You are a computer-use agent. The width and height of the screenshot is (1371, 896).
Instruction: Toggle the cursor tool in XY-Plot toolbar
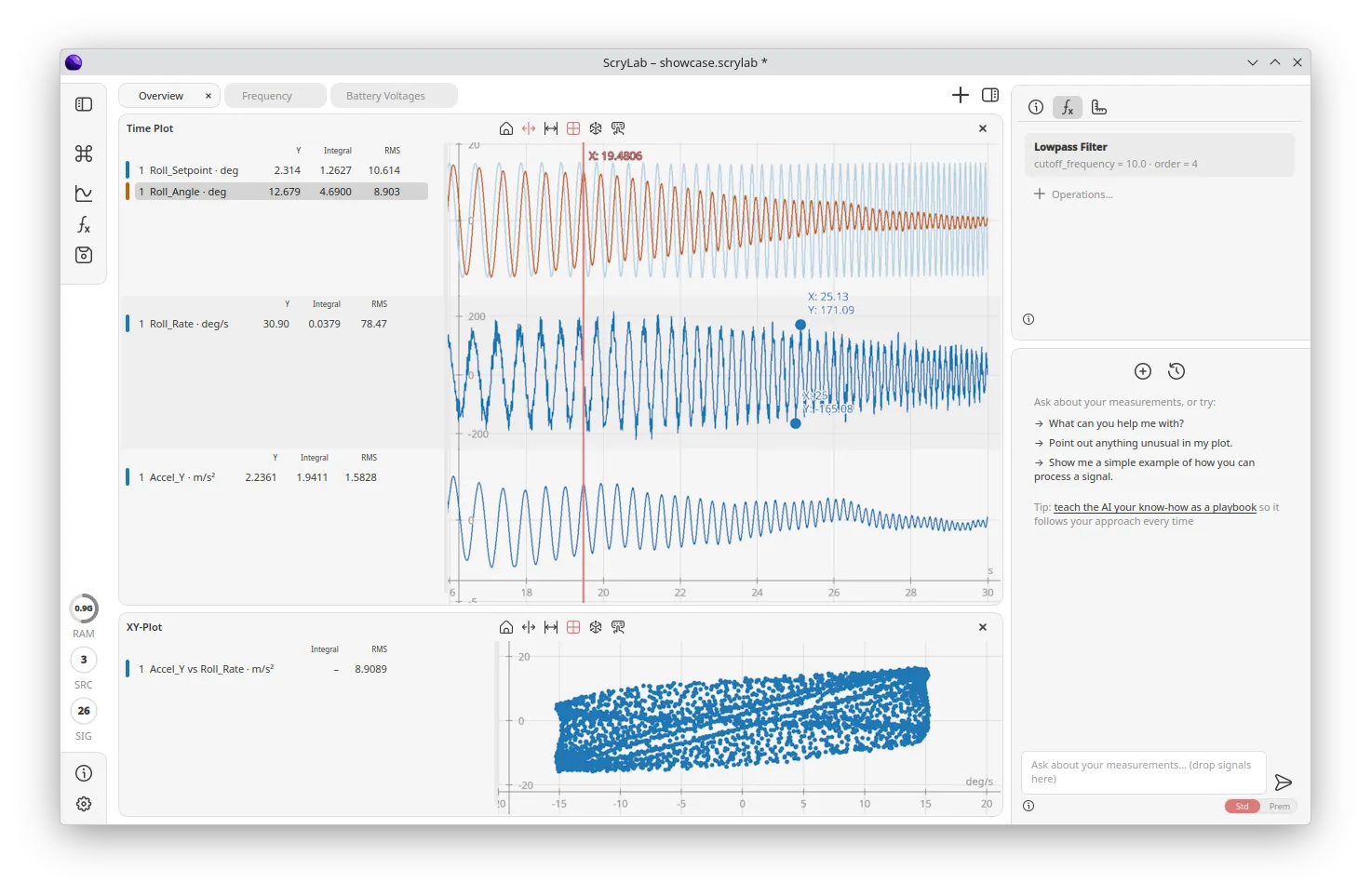pos(529,627)
